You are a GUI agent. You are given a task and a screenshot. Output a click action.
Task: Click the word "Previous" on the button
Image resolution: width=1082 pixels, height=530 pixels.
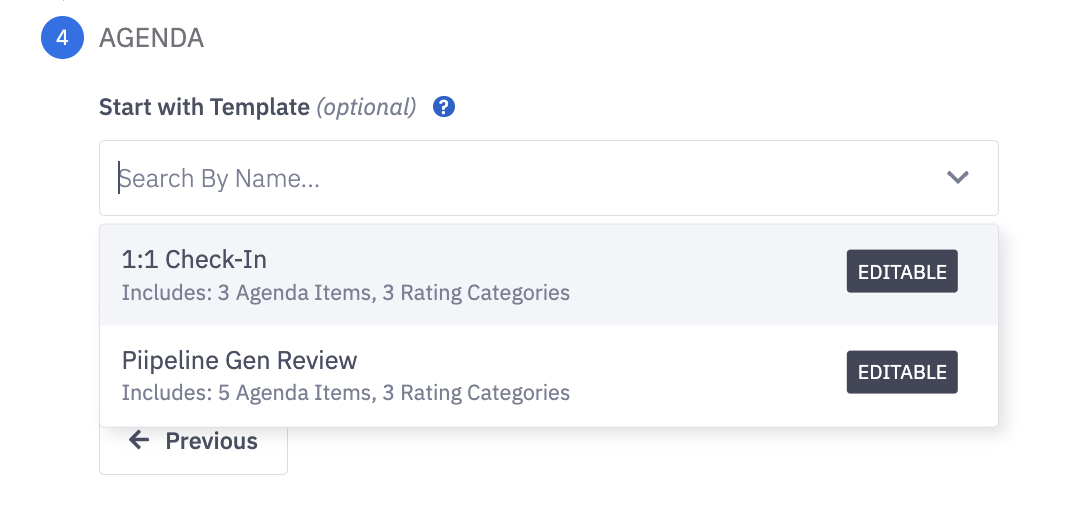211,441
